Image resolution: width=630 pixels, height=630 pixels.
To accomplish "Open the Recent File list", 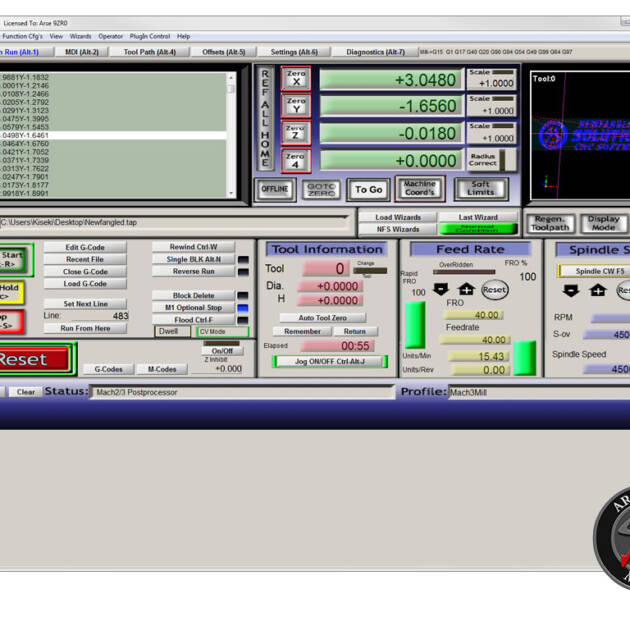I will 85,259.
